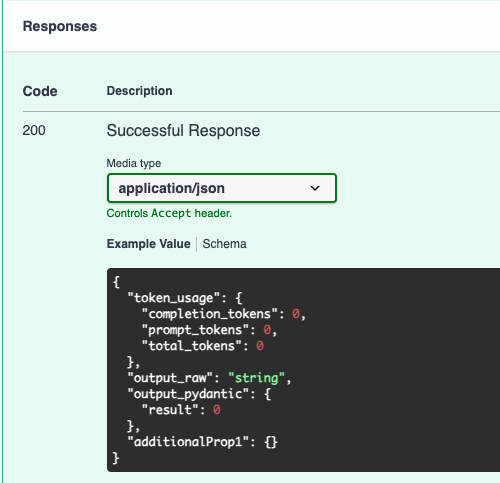Click the 200 response code
500x483 pixels.
click(x=34, y=130)
